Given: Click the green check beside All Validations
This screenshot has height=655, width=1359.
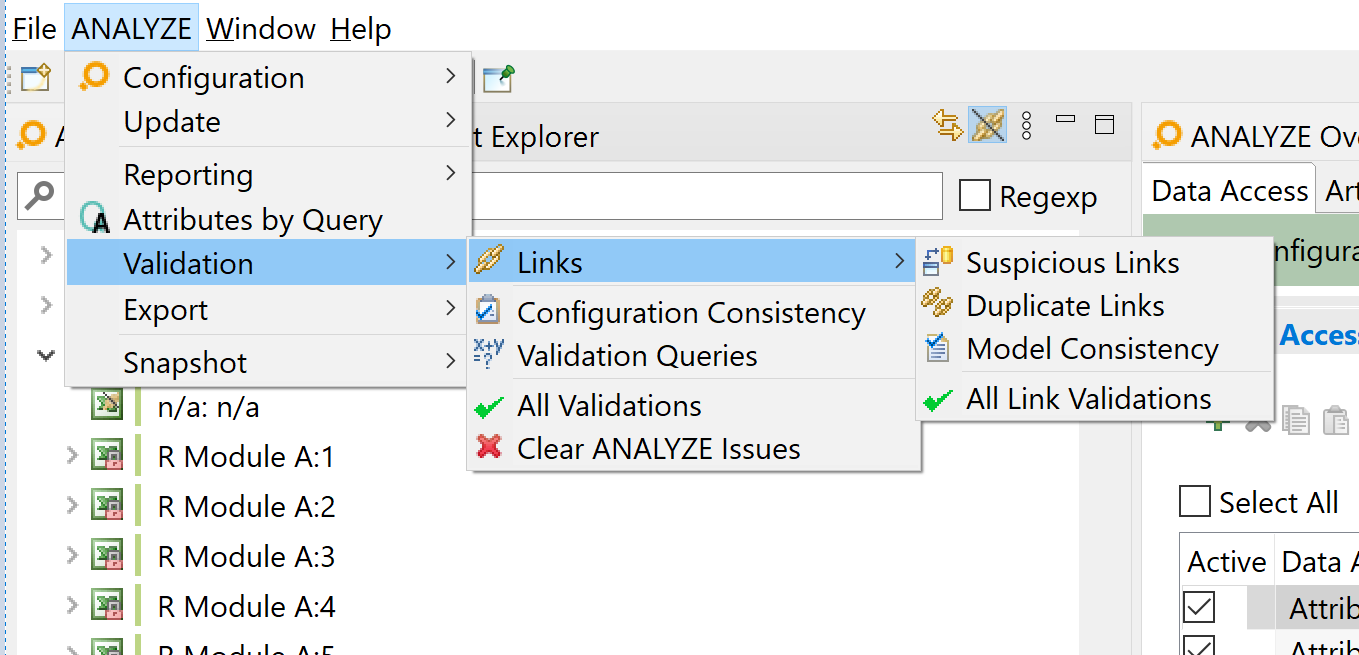Looking at the screenshot, I should pyautogui.click(x=488, y=406).
